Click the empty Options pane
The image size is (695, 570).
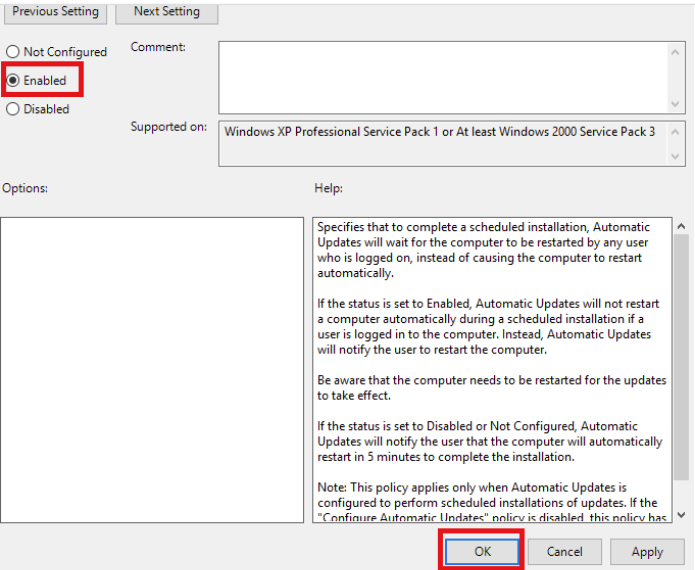point(152,370)
